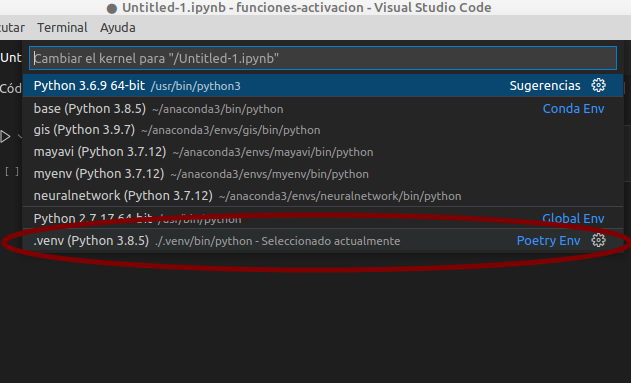Image resolution: width=631 pixels, height=383 pixels.
Task: Click the Sugerencias label
Action: point(545,86)
